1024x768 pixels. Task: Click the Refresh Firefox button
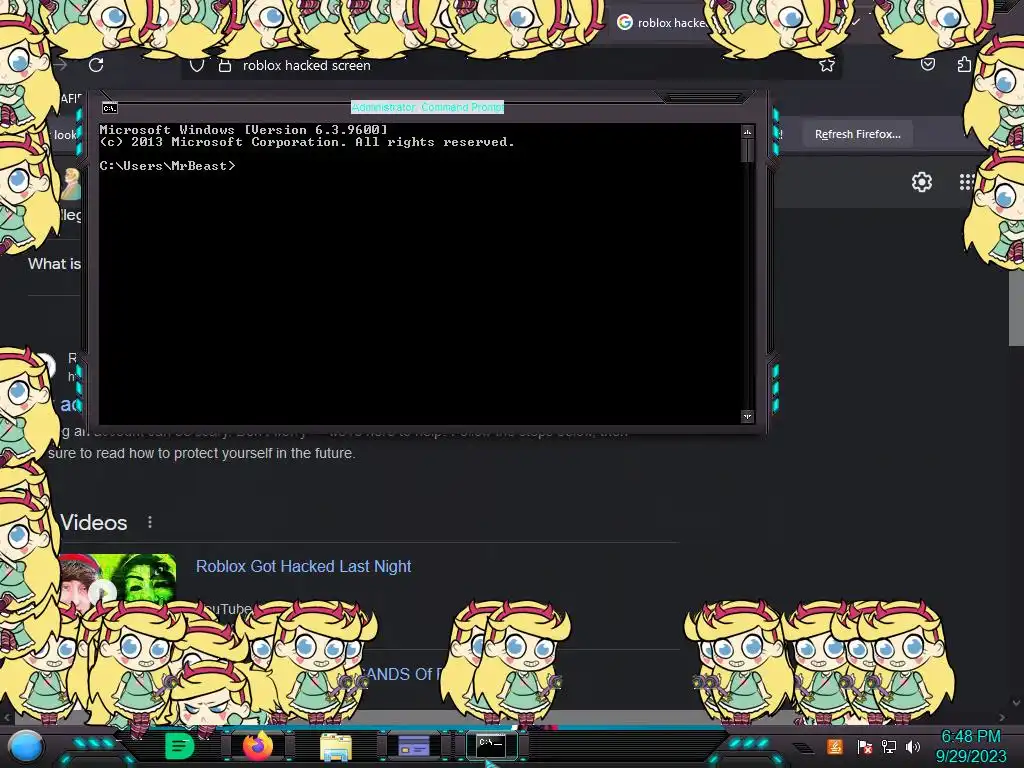857,134
